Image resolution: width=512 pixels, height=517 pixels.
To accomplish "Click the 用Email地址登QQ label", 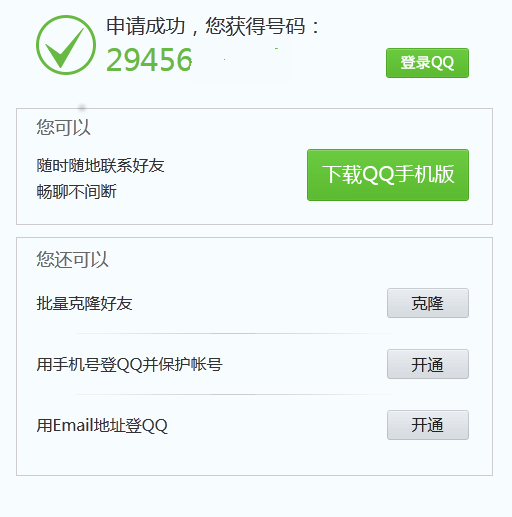I will coord(102,425).
